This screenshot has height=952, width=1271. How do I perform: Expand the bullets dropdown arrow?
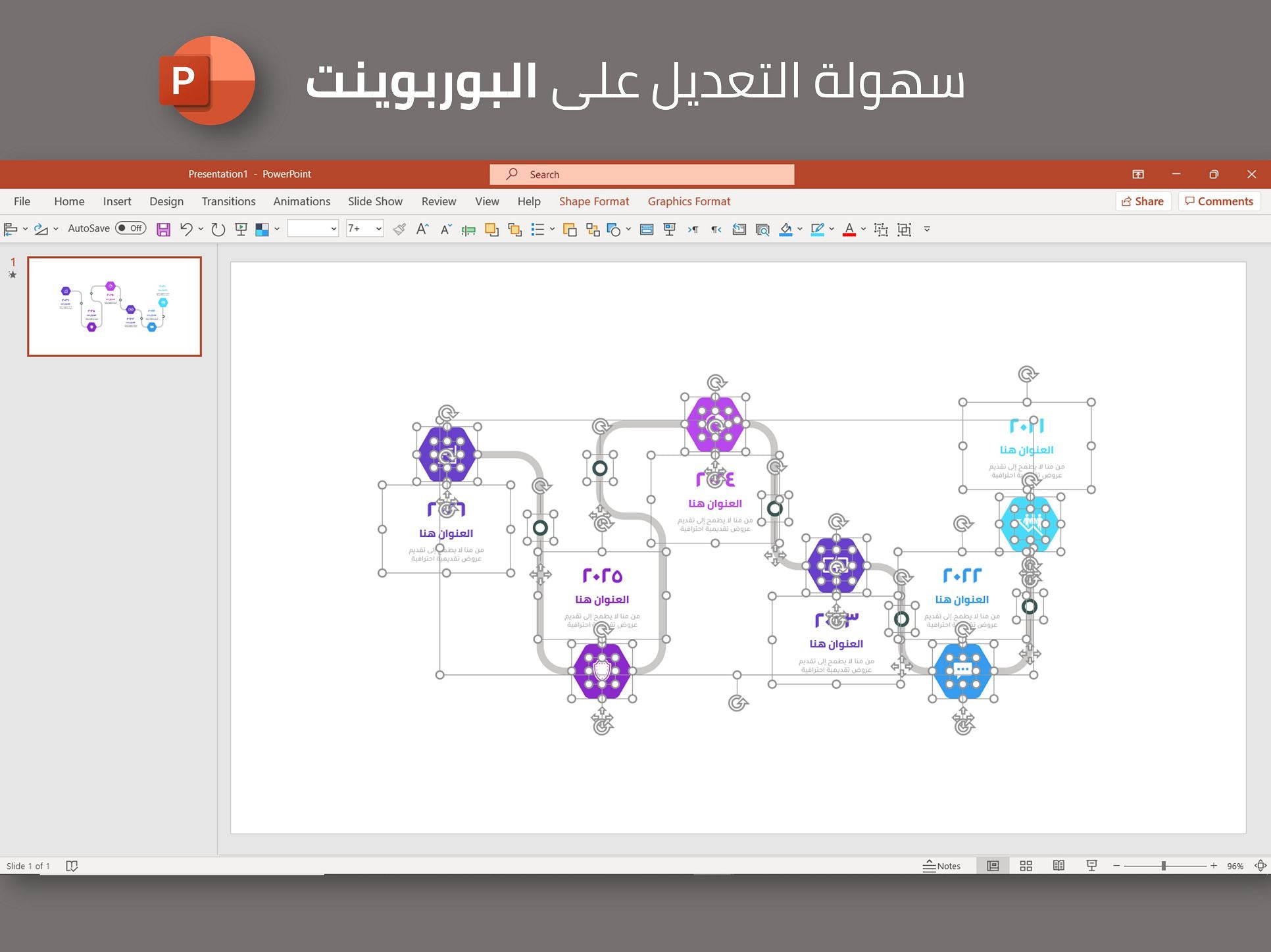[552, 229]
